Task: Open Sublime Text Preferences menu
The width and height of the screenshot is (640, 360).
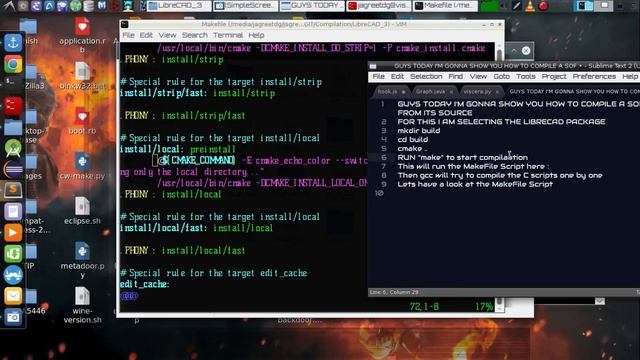Action: click(x=594, y=76)
